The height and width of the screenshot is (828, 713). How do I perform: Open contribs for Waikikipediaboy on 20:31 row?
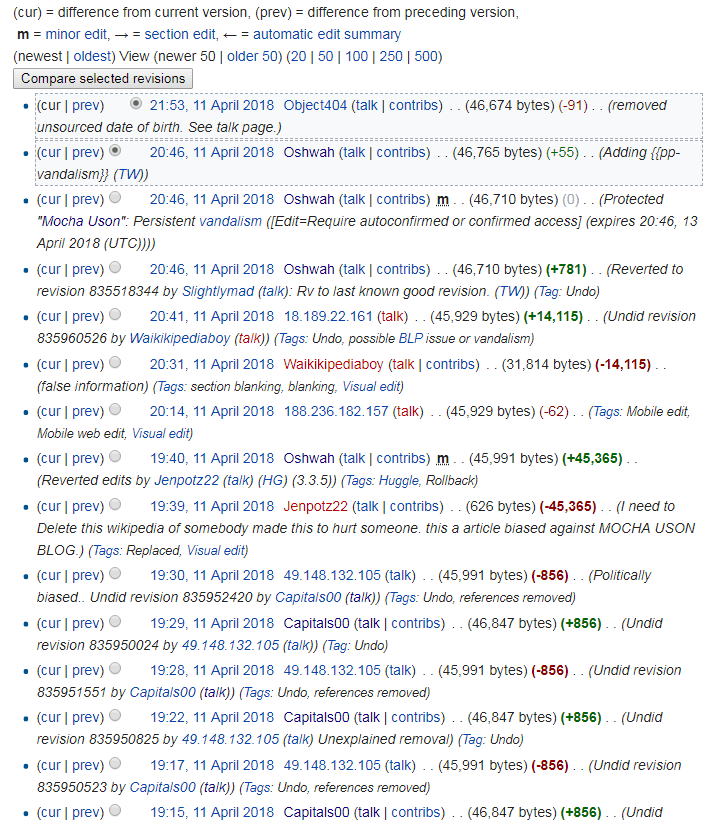451,364
